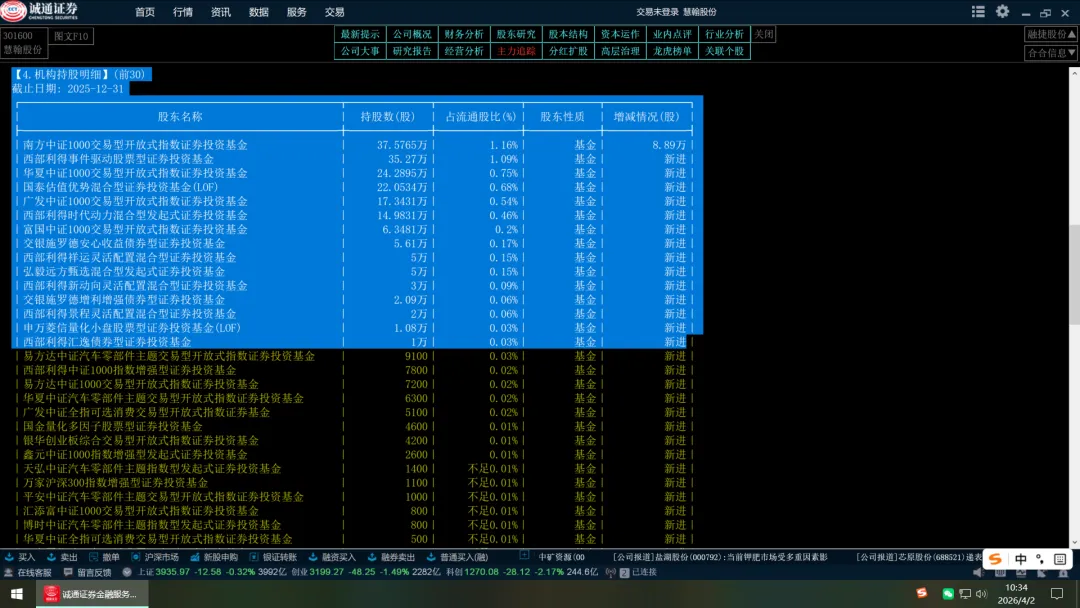Viewport: 1080px width, 608px height.
Task: Switch to the 公司大事 tab
Action: [360, 51]
